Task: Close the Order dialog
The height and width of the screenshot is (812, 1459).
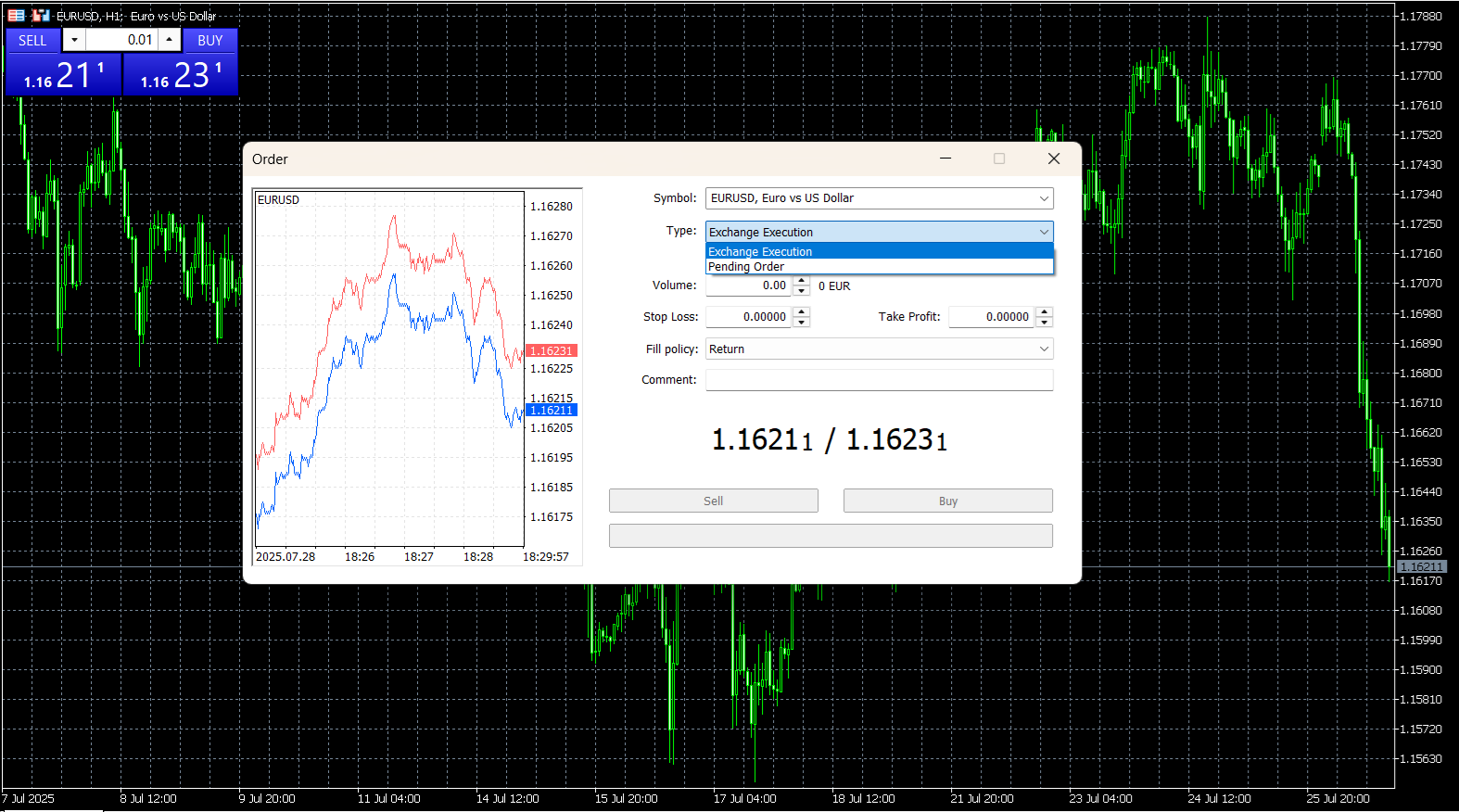Action: (1054, 159)
